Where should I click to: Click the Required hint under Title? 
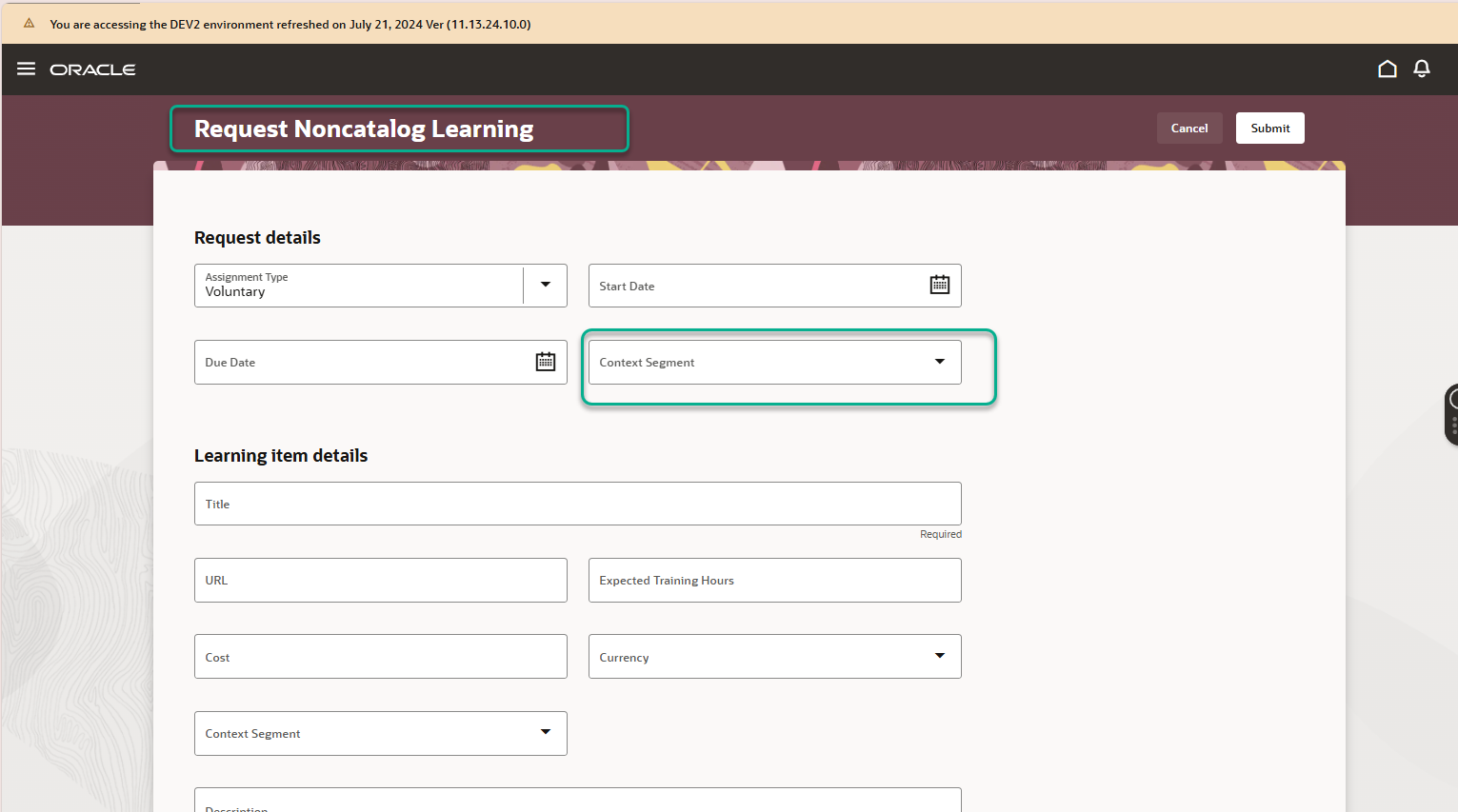pos(941,534)
